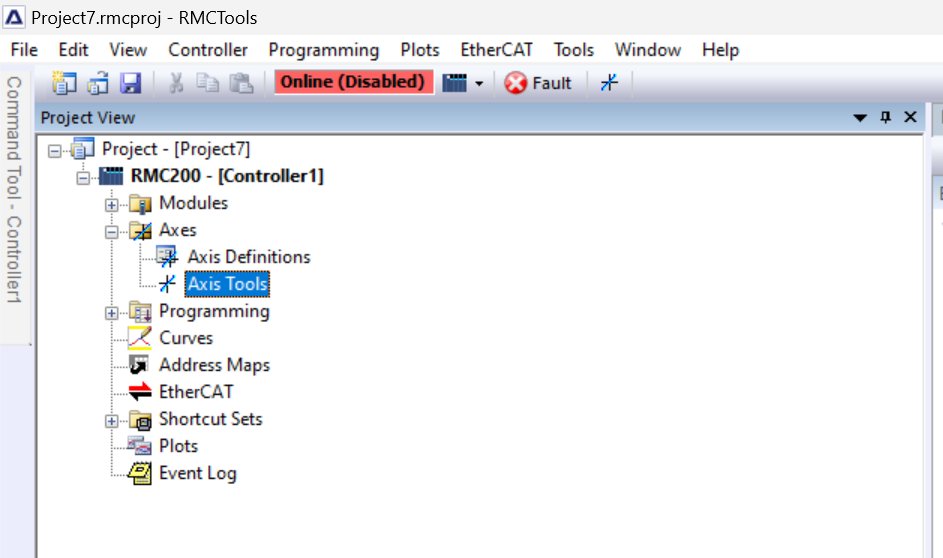
Task: Select the Modules tree item
Action: 193,203
